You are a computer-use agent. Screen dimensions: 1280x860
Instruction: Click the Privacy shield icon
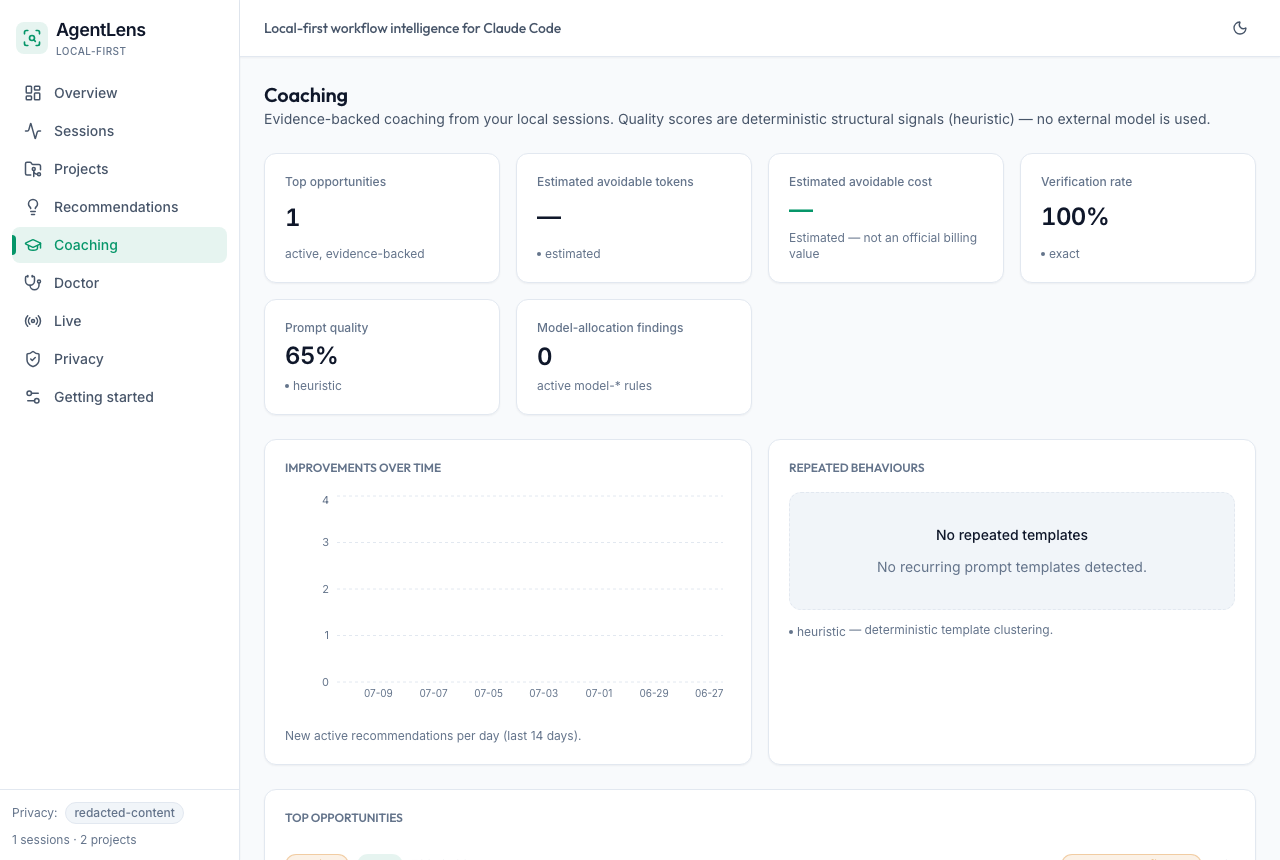point(33,359)
